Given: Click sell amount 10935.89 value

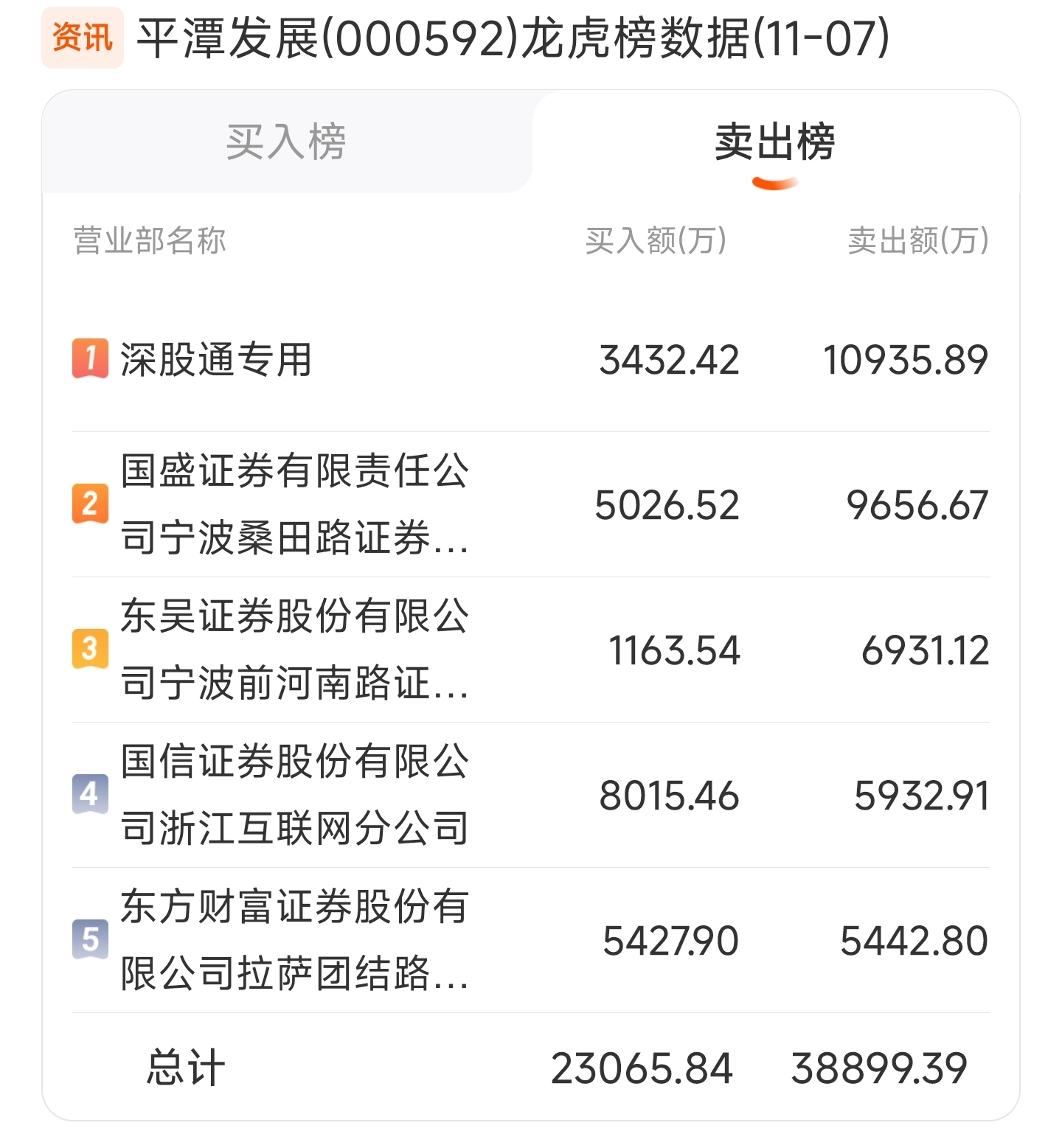Looking at the screenshot, I should tap(906, 360).
